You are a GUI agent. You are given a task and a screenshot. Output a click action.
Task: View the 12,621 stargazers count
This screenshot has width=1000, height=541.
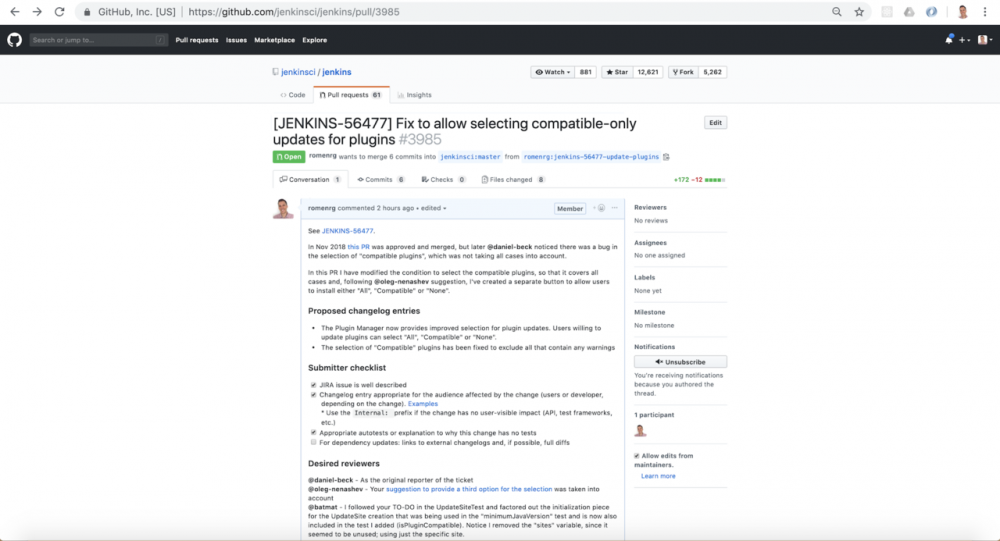(647, 72)
